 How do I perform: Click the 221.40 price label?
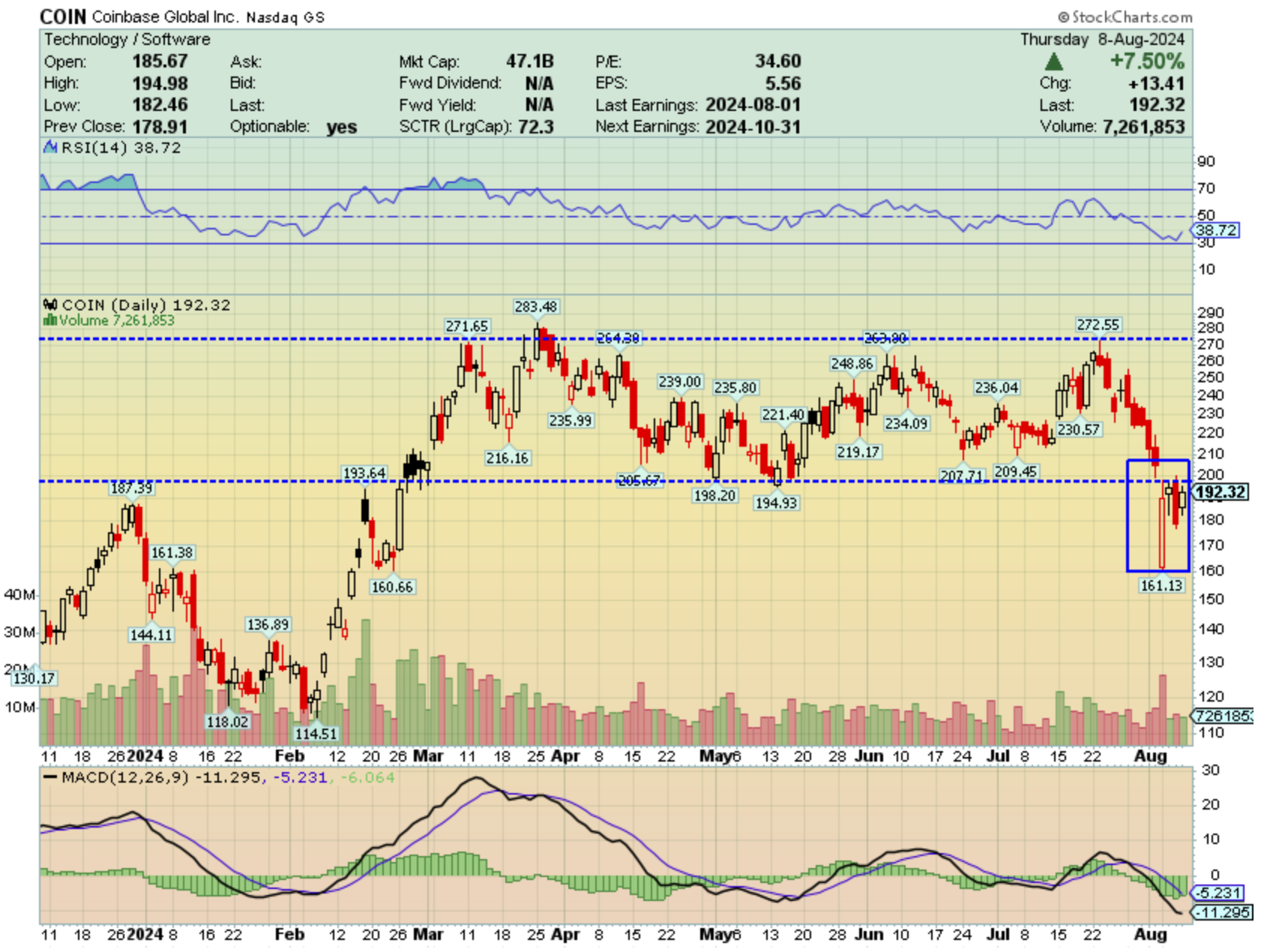click(x=783, y=415)
